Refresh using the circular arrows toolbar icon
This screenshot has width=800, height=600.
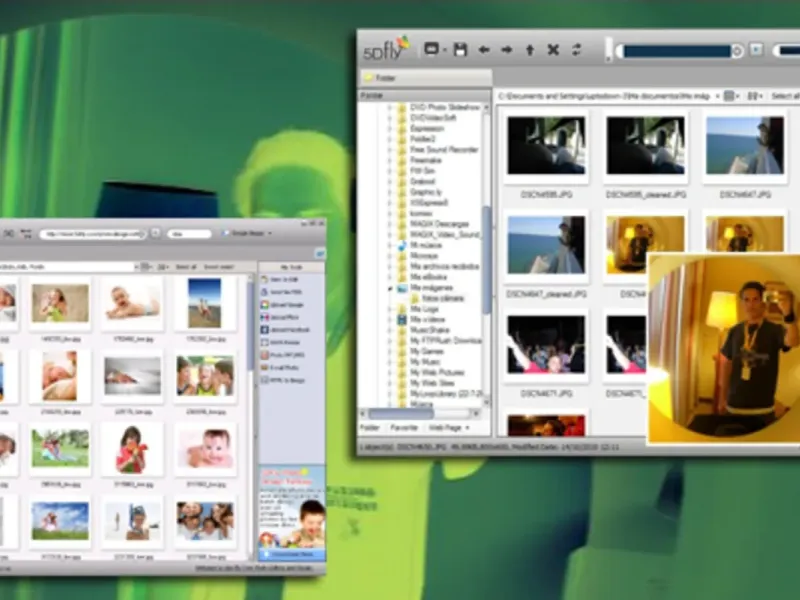[577, 49]
